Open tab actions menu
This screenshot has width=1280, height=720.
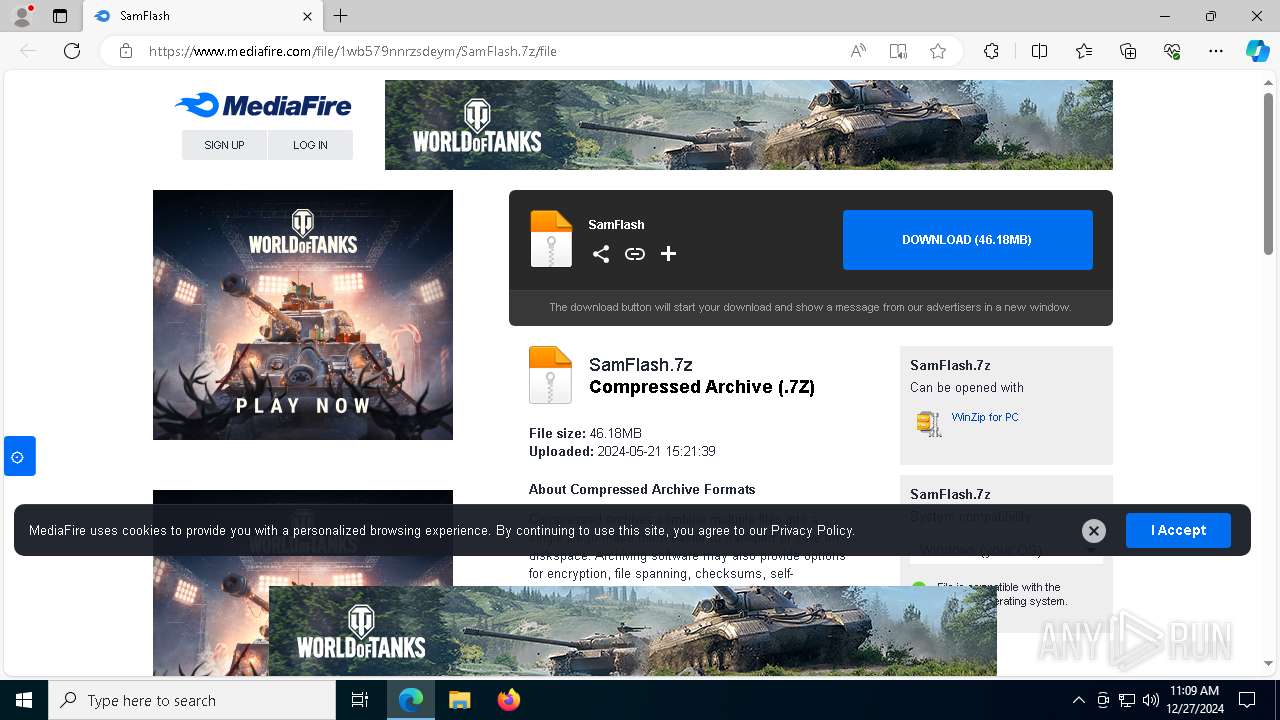pyautogui.click(x=60, y=16)
